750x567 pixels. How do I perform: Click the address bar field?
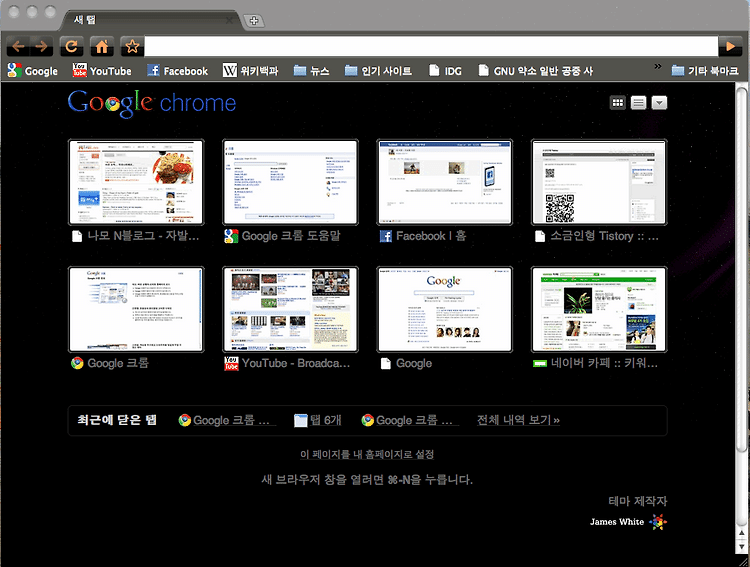(x=431, y=46)
